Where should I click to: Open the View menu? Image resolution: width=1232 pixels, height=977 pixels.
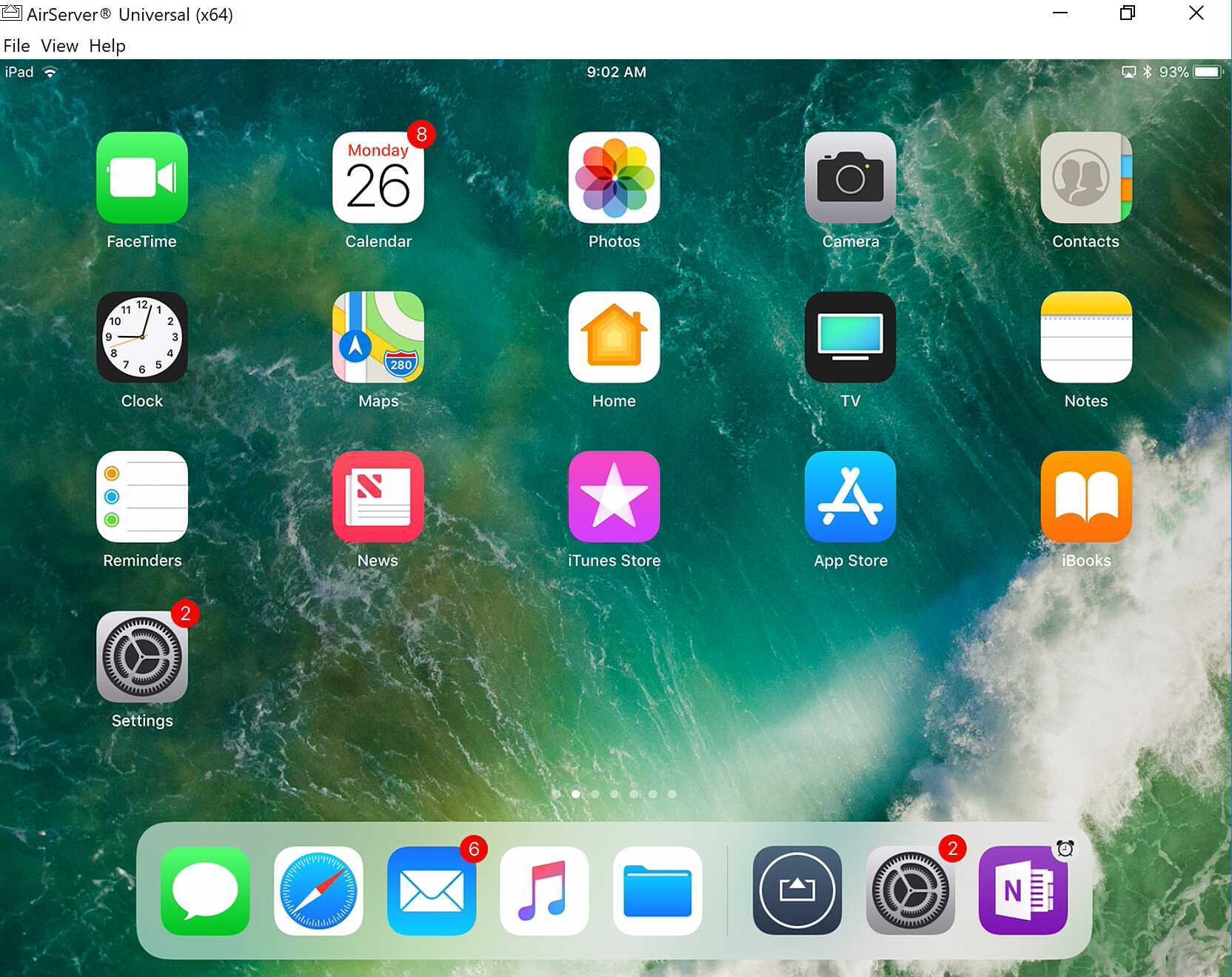click(58, 45)
